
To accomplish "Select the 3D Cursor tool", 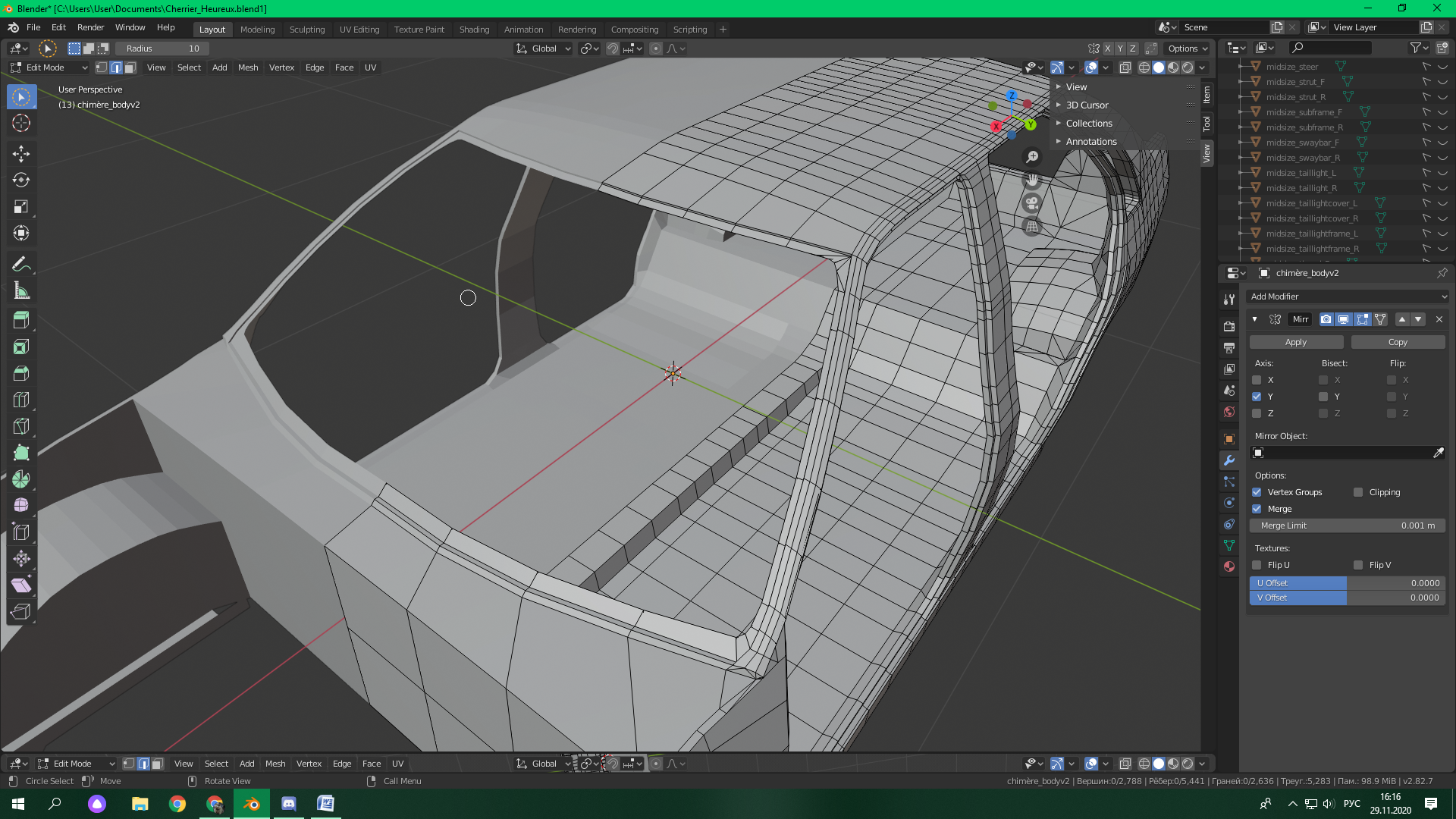I will click(21, 124).
